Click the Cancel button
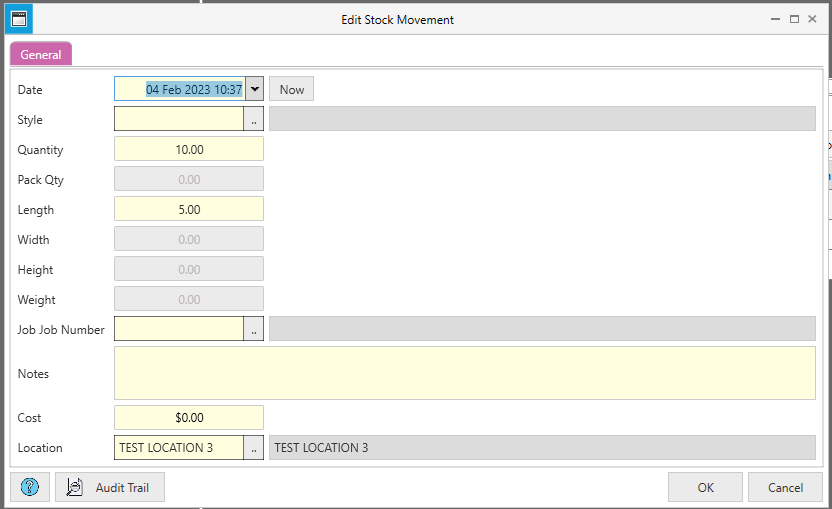Viewport: 832px width, 509px height. (785, 487)
